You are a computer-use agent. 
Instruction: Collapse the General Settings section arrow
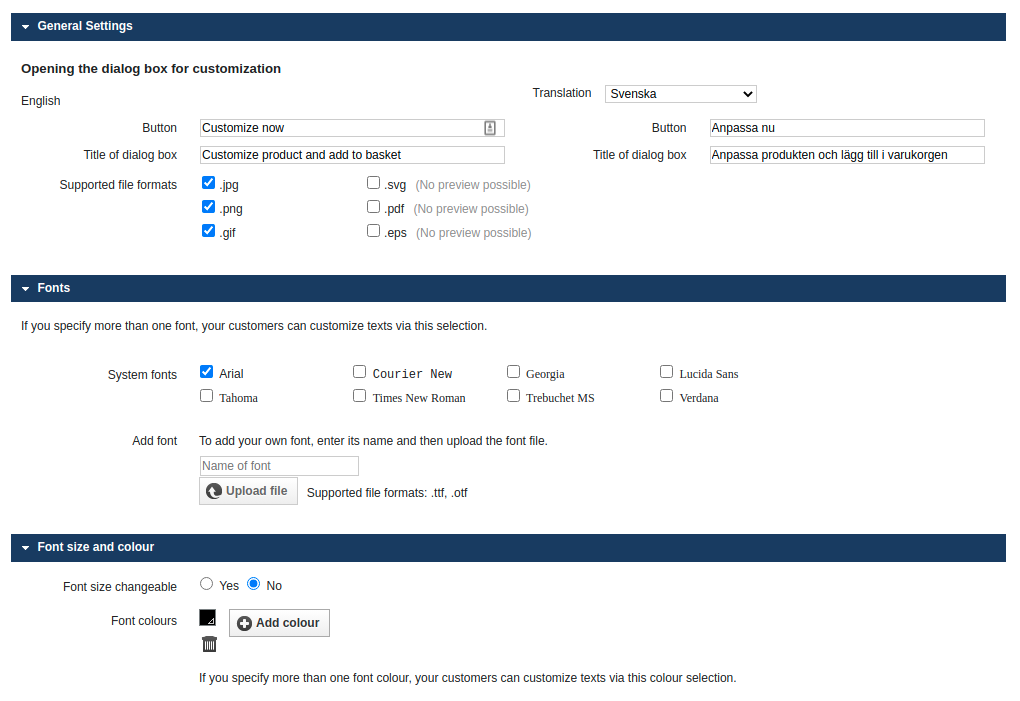[x=25, y=27]
